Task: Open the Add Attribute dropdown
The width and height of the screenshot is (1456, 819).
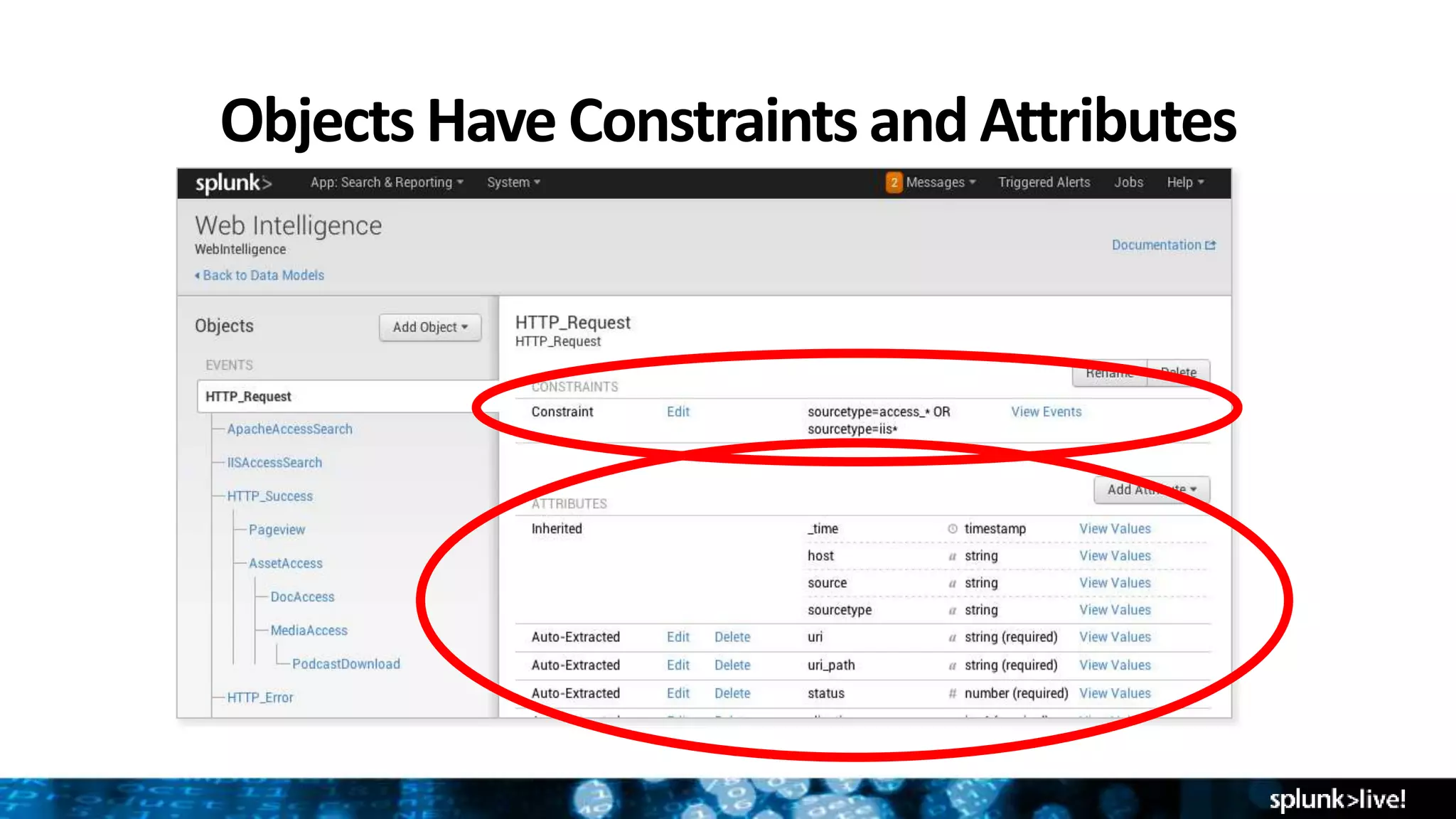Action: (1152, 490)
